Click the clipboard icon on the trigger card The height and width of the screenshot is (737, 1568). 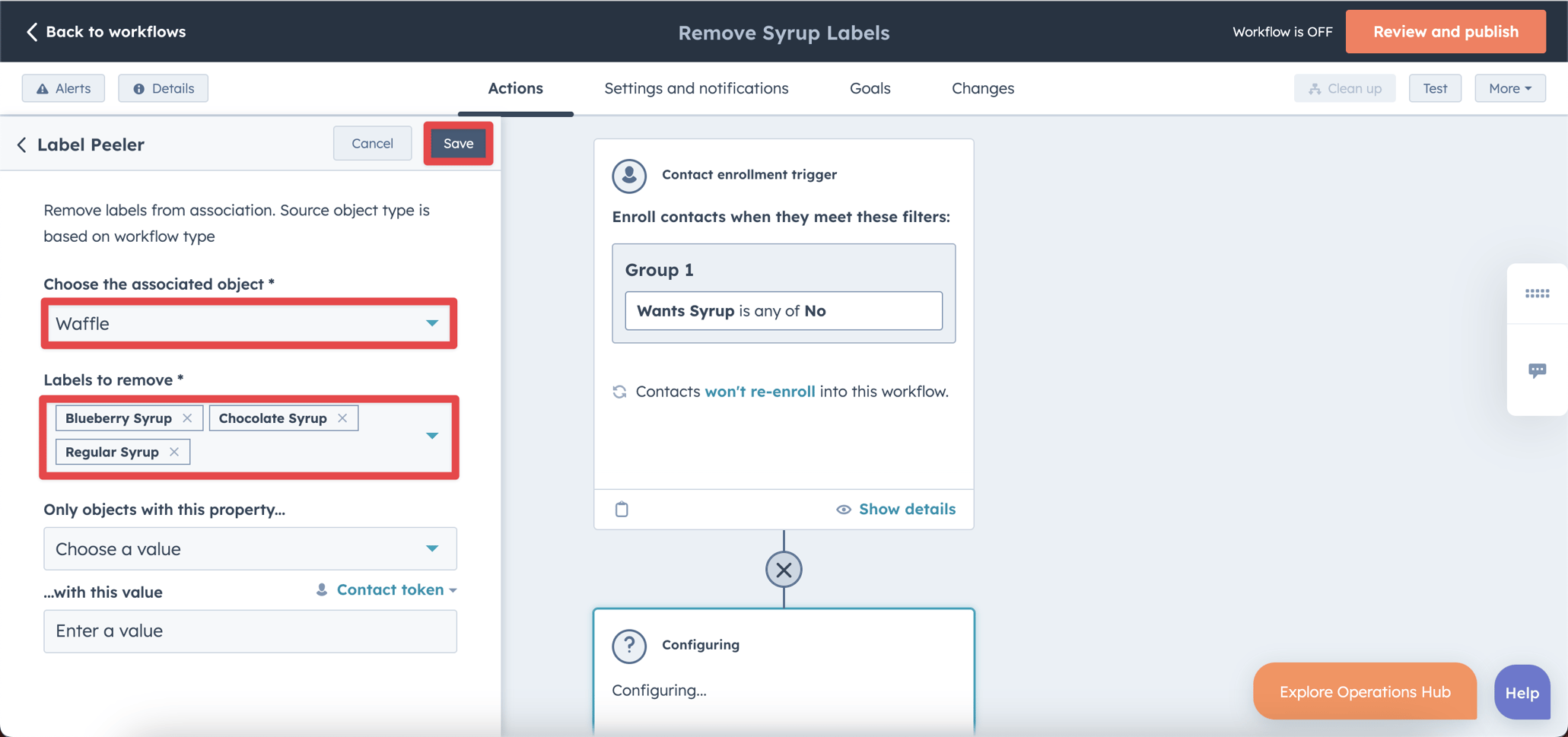pos(622,509)
